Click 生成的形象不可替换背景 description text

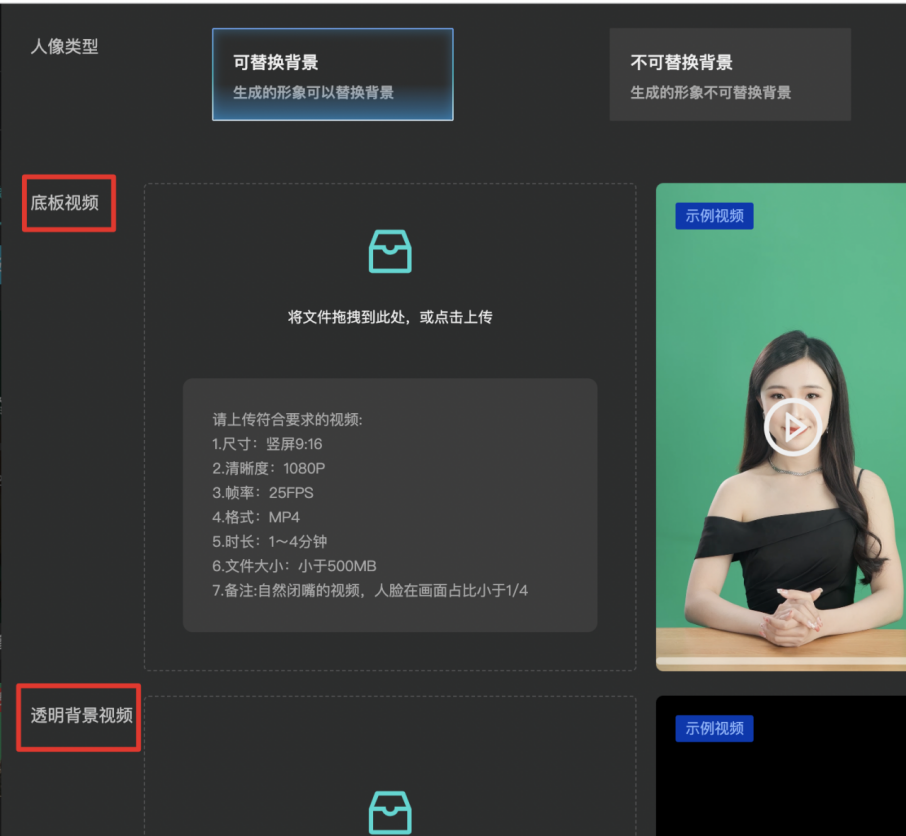tap(711, 92)
